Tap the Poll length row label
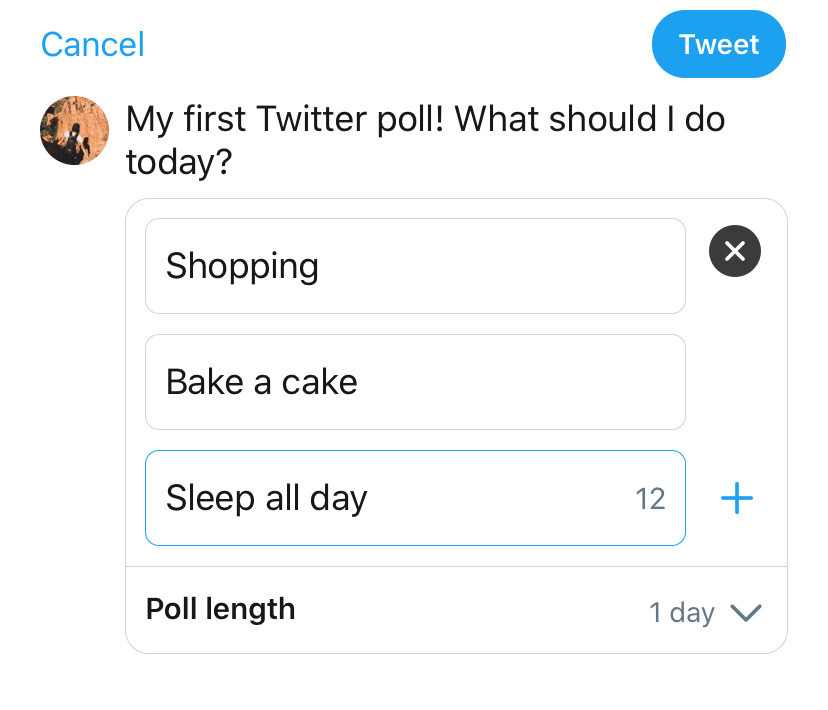The width and height of the screenshot is (828, 710). click(220, 609)
